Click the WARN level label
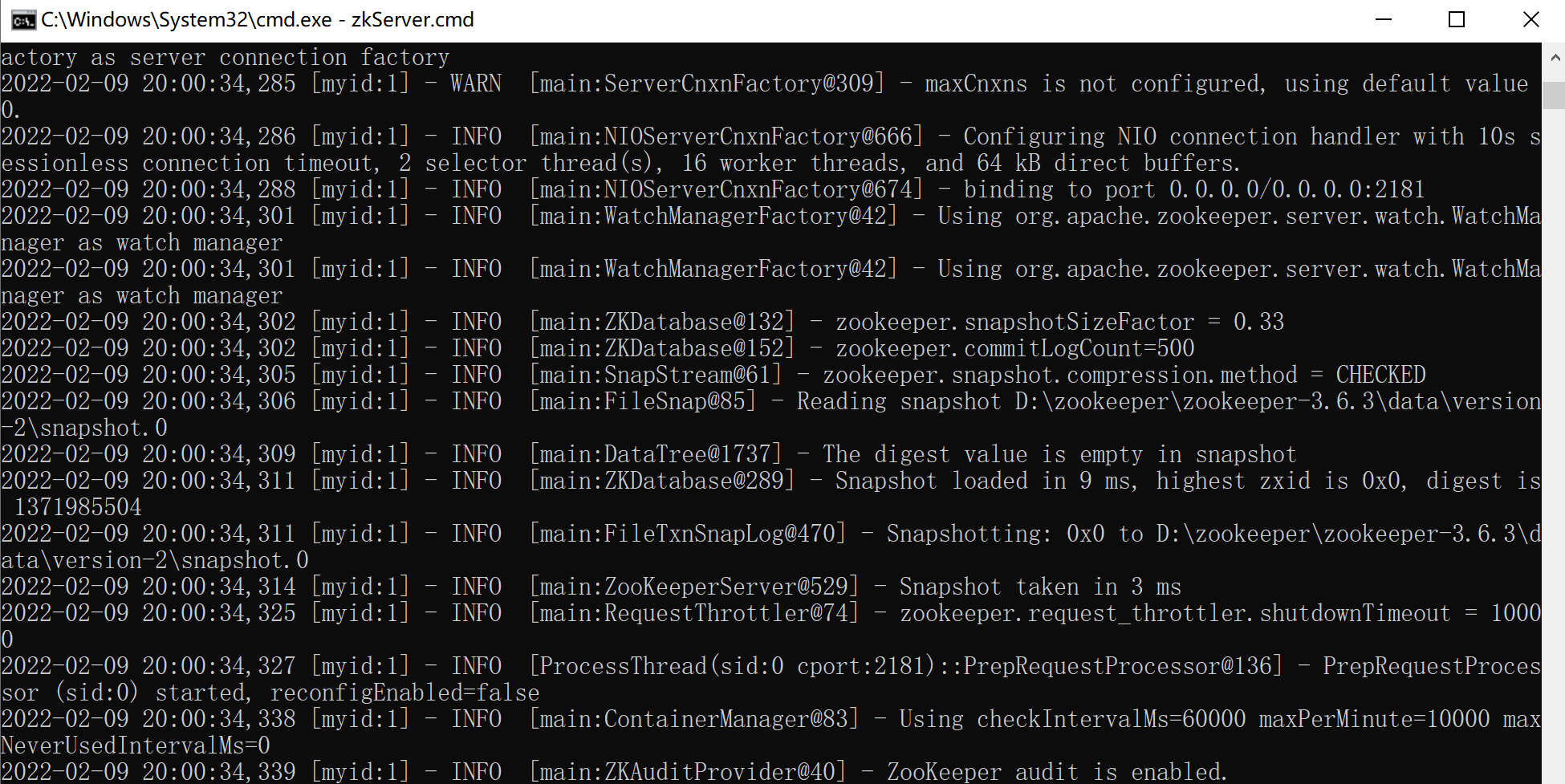 (x=476, y=83)
